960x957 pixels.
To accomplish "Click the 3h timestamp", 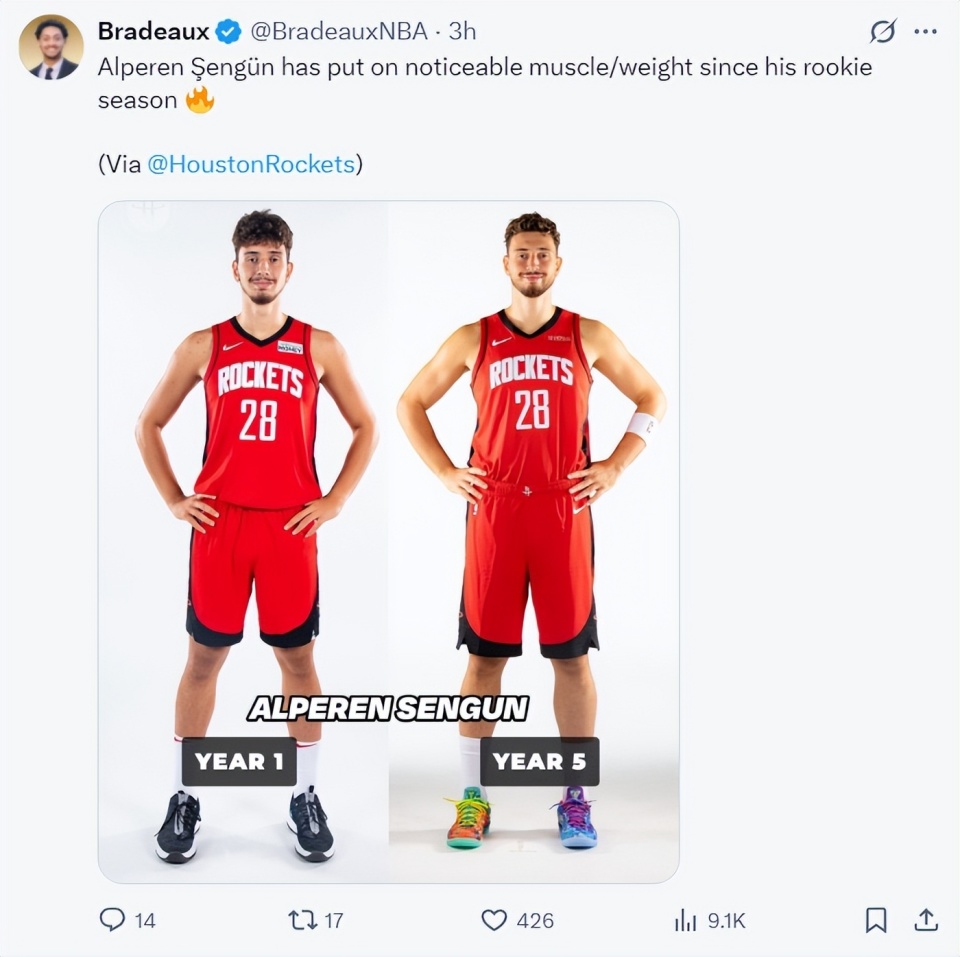I will click(x=462, y=32).
